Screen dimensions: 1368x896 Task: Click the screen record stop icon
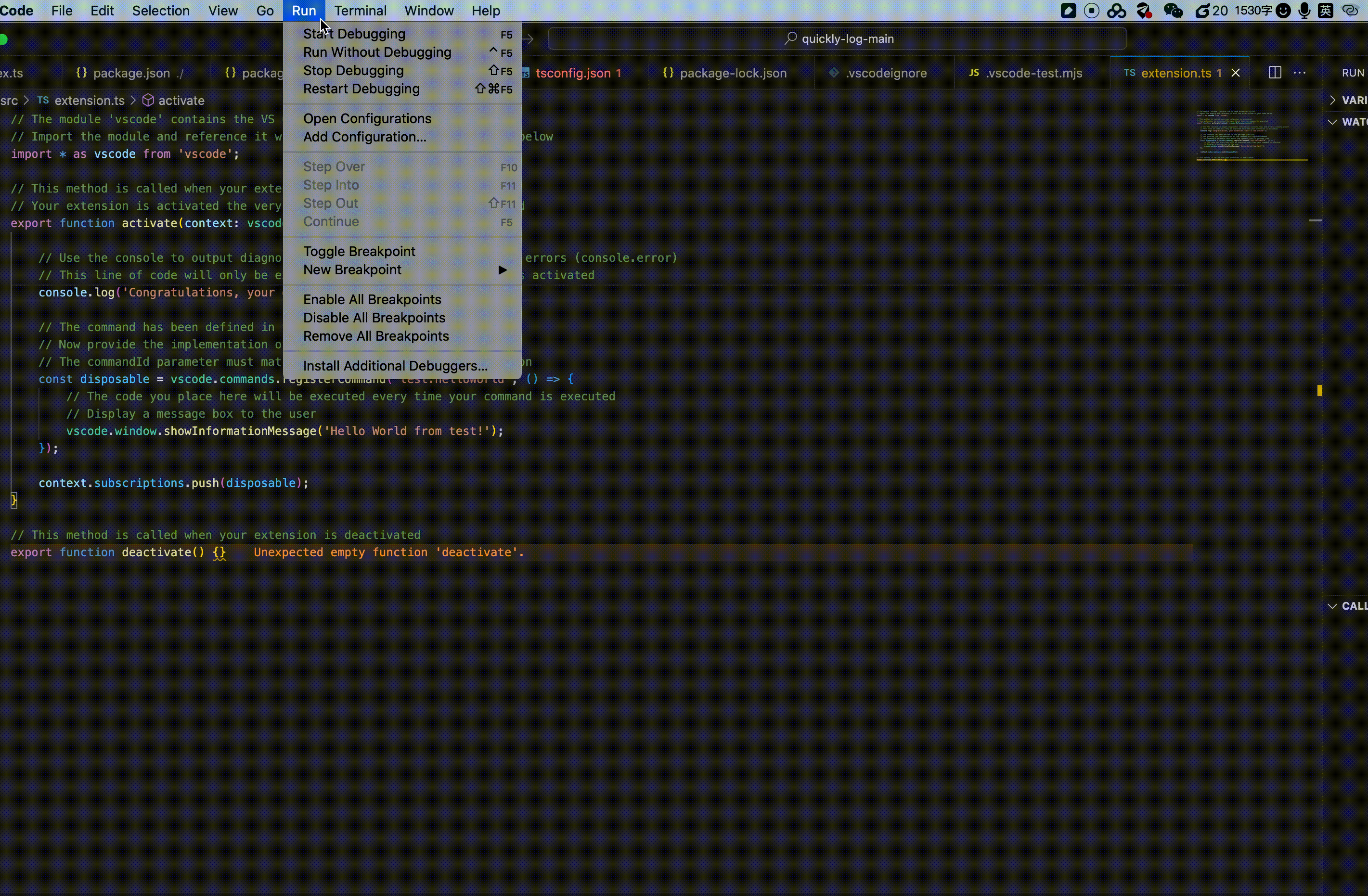point(1091,11)
